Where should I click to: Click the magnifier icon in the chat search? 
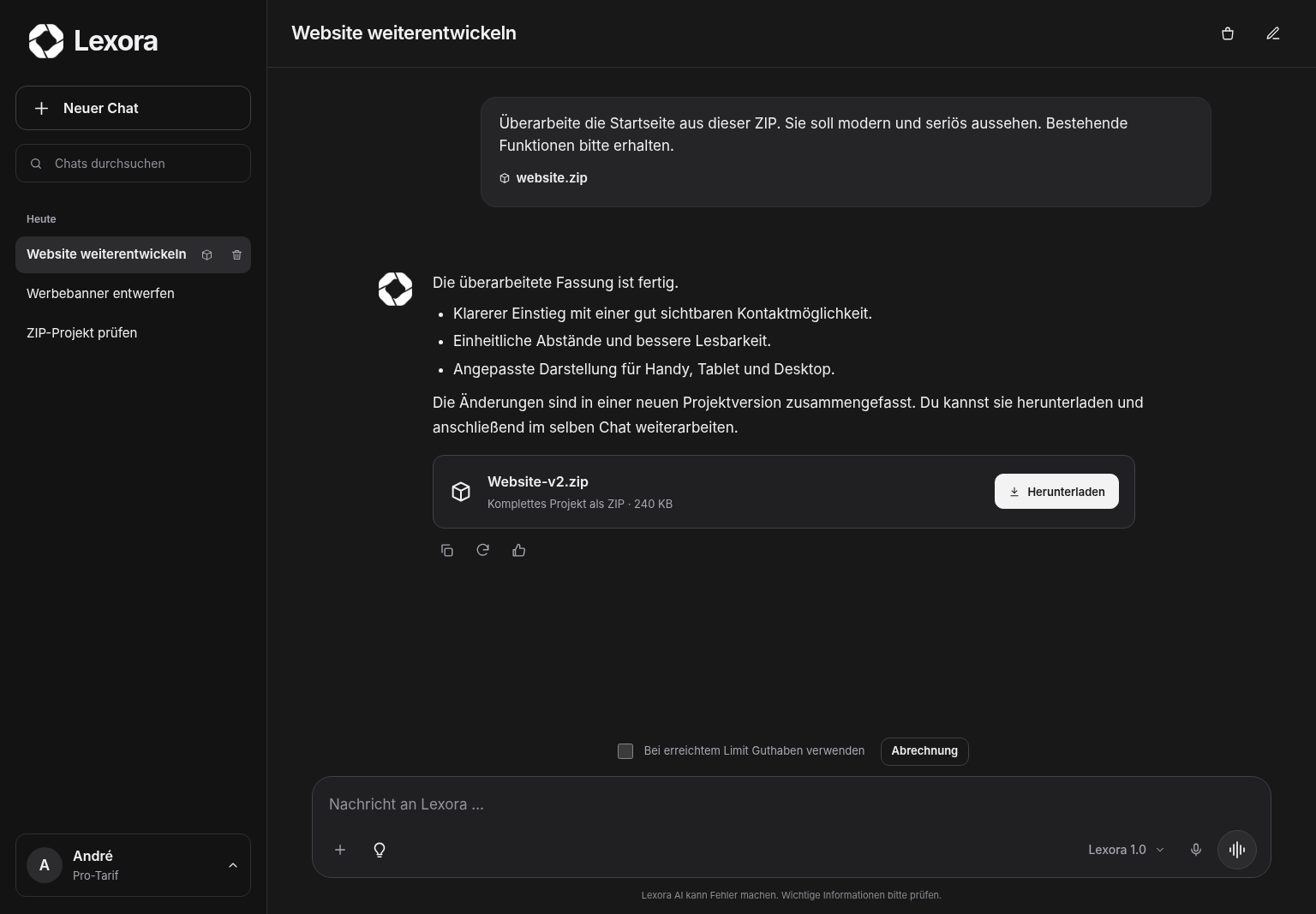pyautogui.click(x=36, y=164)
